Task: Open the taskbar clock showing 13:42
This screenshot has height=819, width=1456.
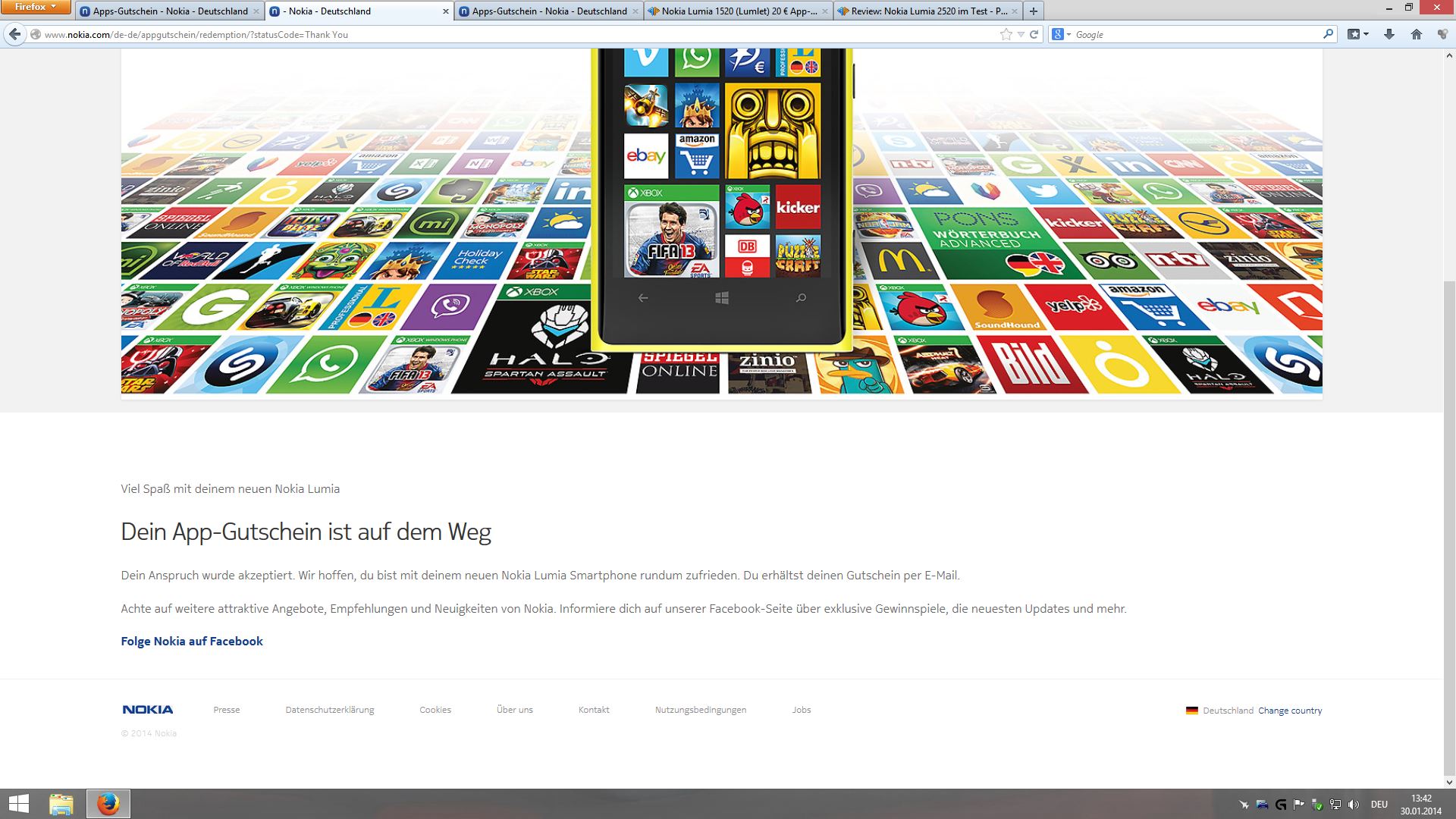Action: tap(1421, 805)
